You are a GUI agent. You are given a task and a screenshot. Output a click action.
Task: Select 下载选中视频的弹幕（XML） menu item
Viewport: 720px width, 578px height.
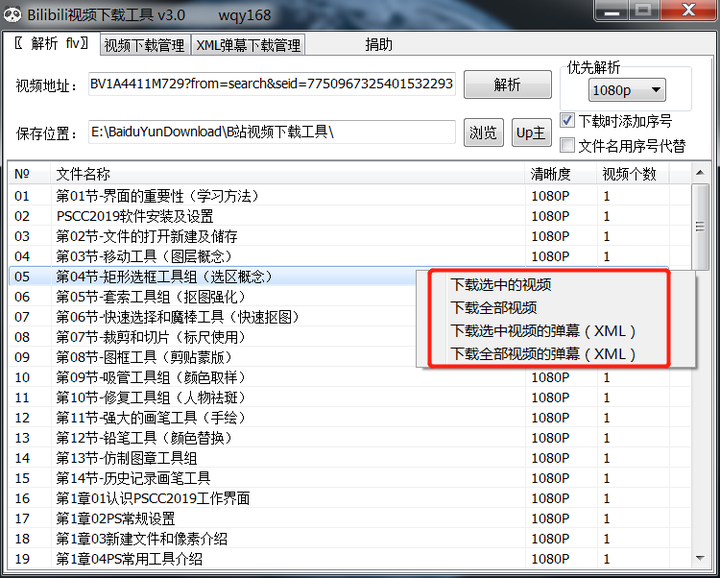(543, 331)
